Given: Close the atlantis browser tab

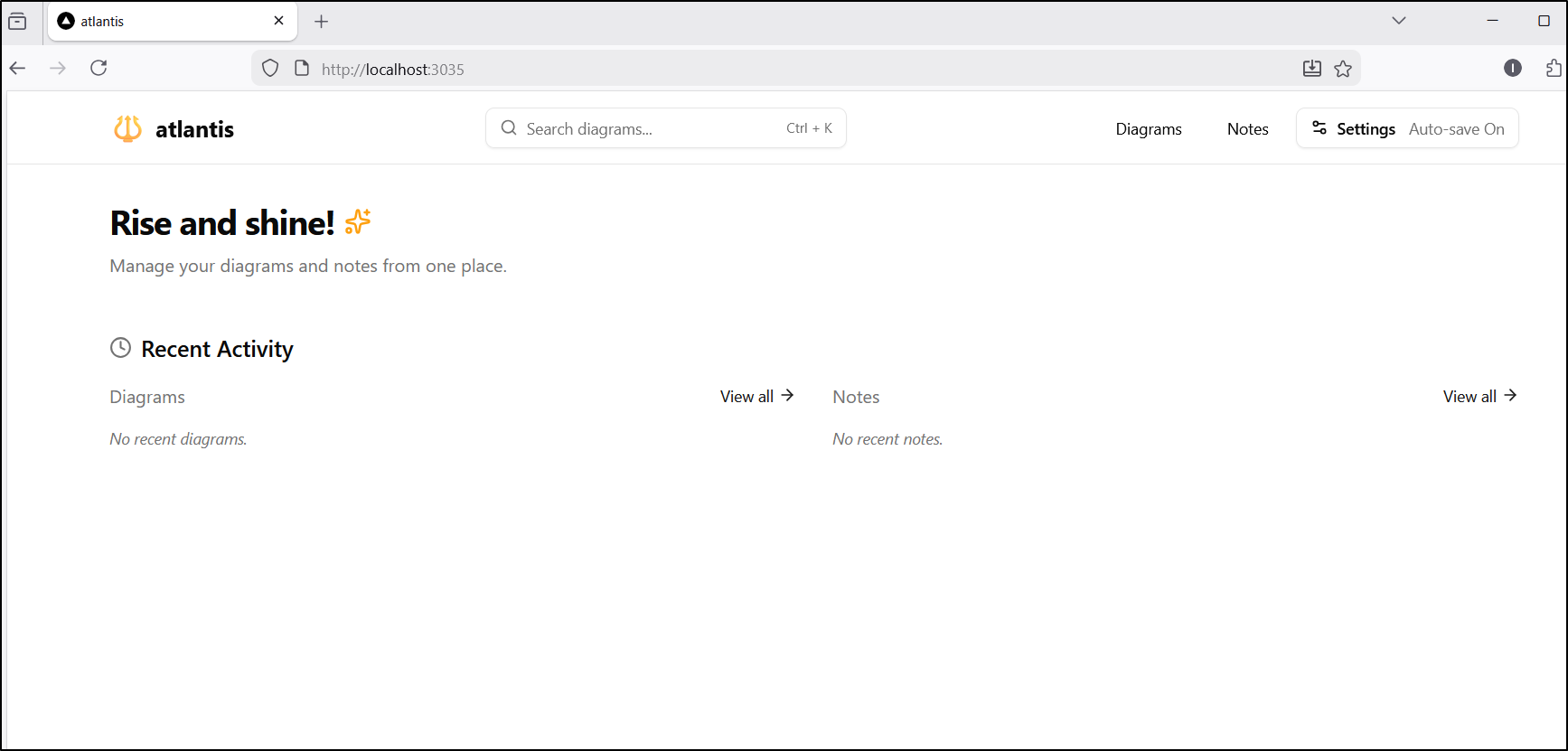Looking at the screenshot, I should [x=278, y=21].
